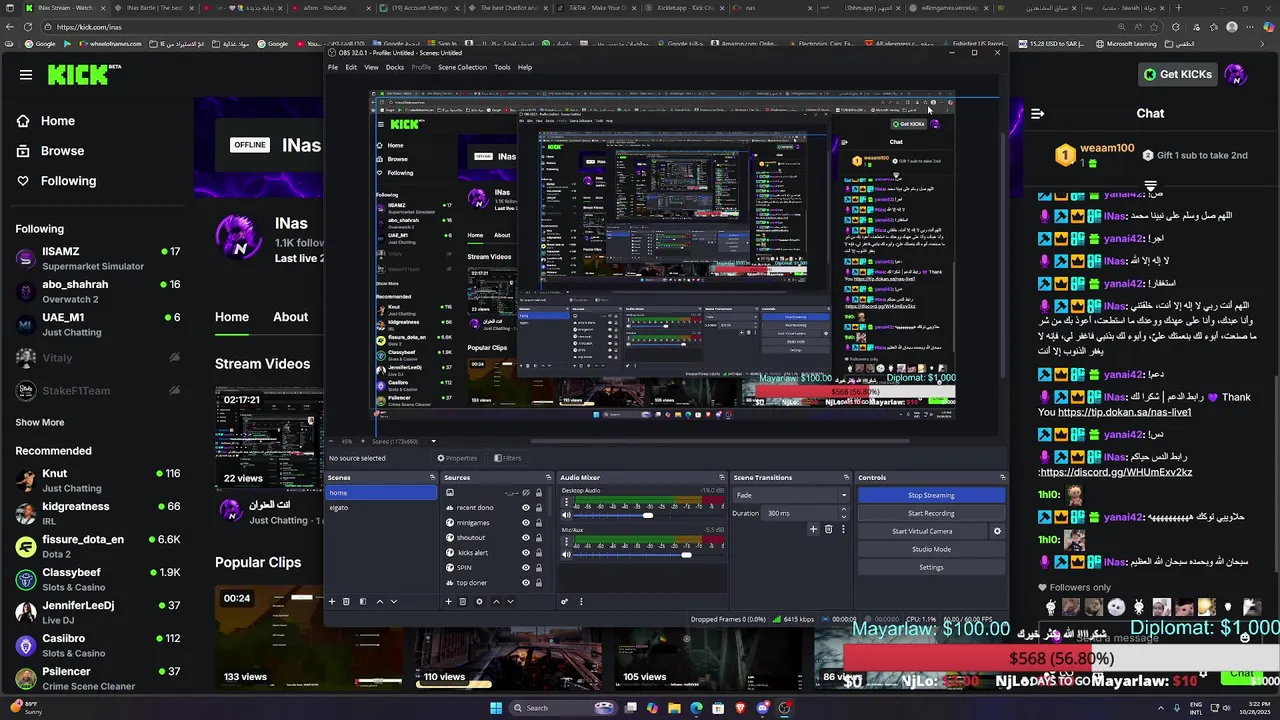Open Desktop Audio three-dot options
1280x720 pixels.
tap(566, 501)
